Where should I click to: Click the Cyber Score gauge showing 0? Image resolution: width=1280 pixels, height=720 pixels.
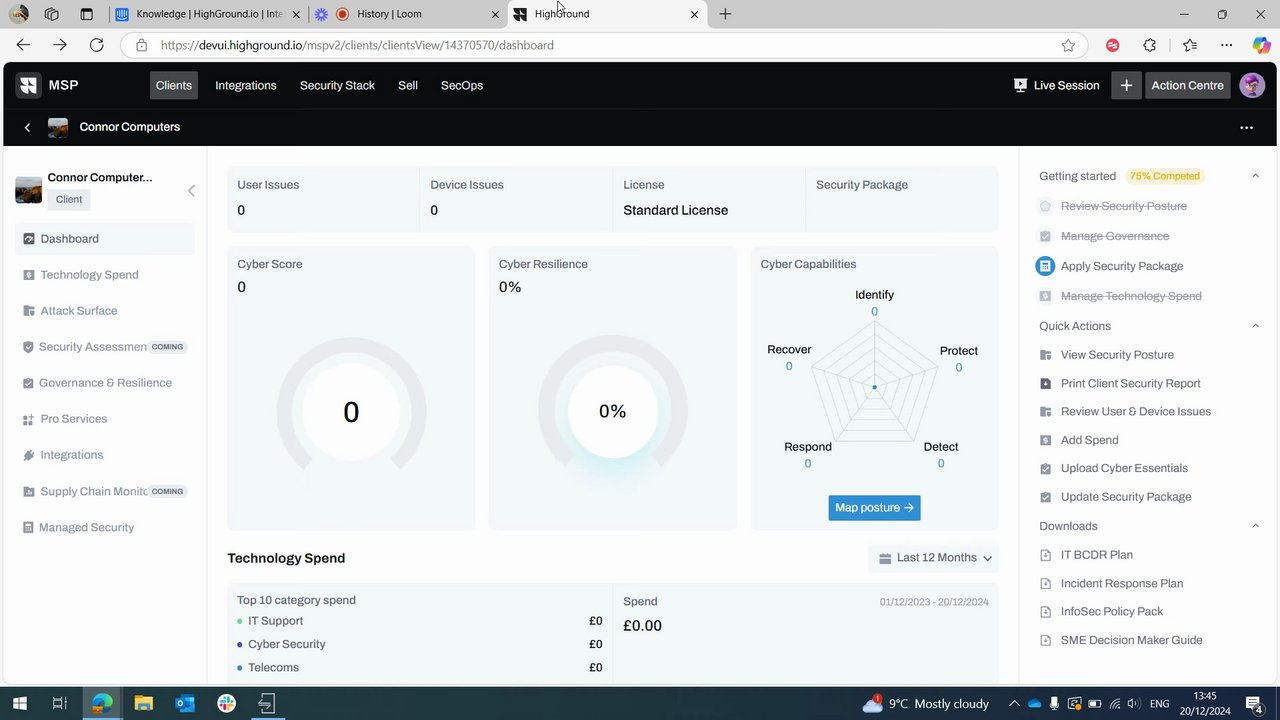pyautogui.click(x=351, y=412)
